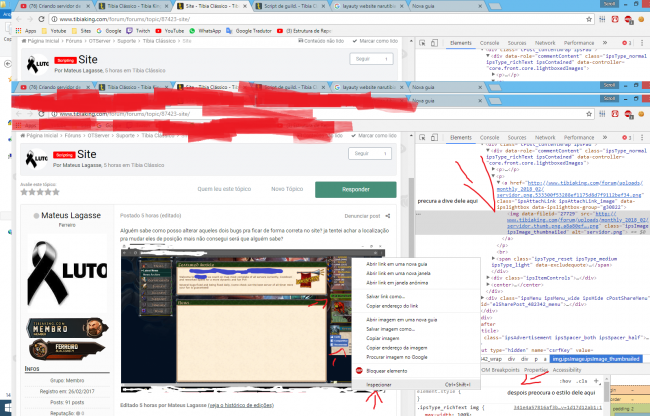Switch to Tibia Clássico browser tab in upper window

[133, 6]
